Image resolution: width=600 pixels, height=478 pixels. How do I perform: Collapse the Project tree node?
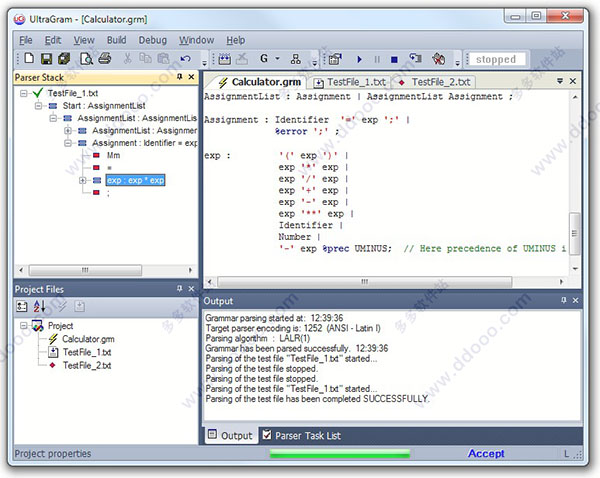tap(24, 326)
